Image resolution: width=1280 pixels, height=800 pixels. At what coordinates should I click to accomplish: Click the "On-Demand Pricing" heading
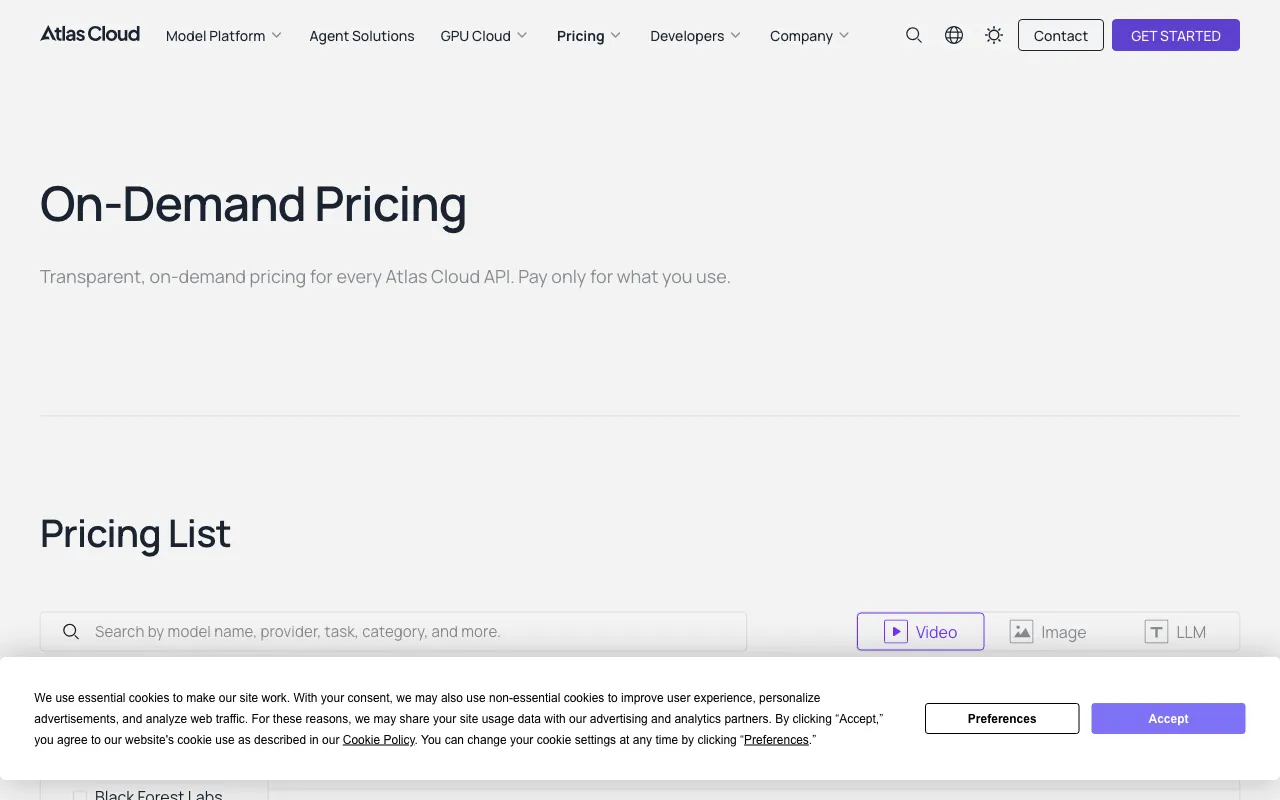(253, 204)
